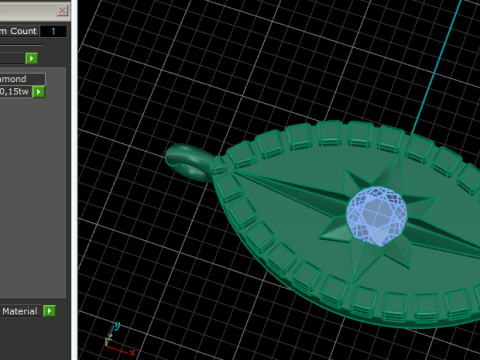Click the 0,15tw weight field
Viewport: 480px width, 360px height.
pos(15,92)
